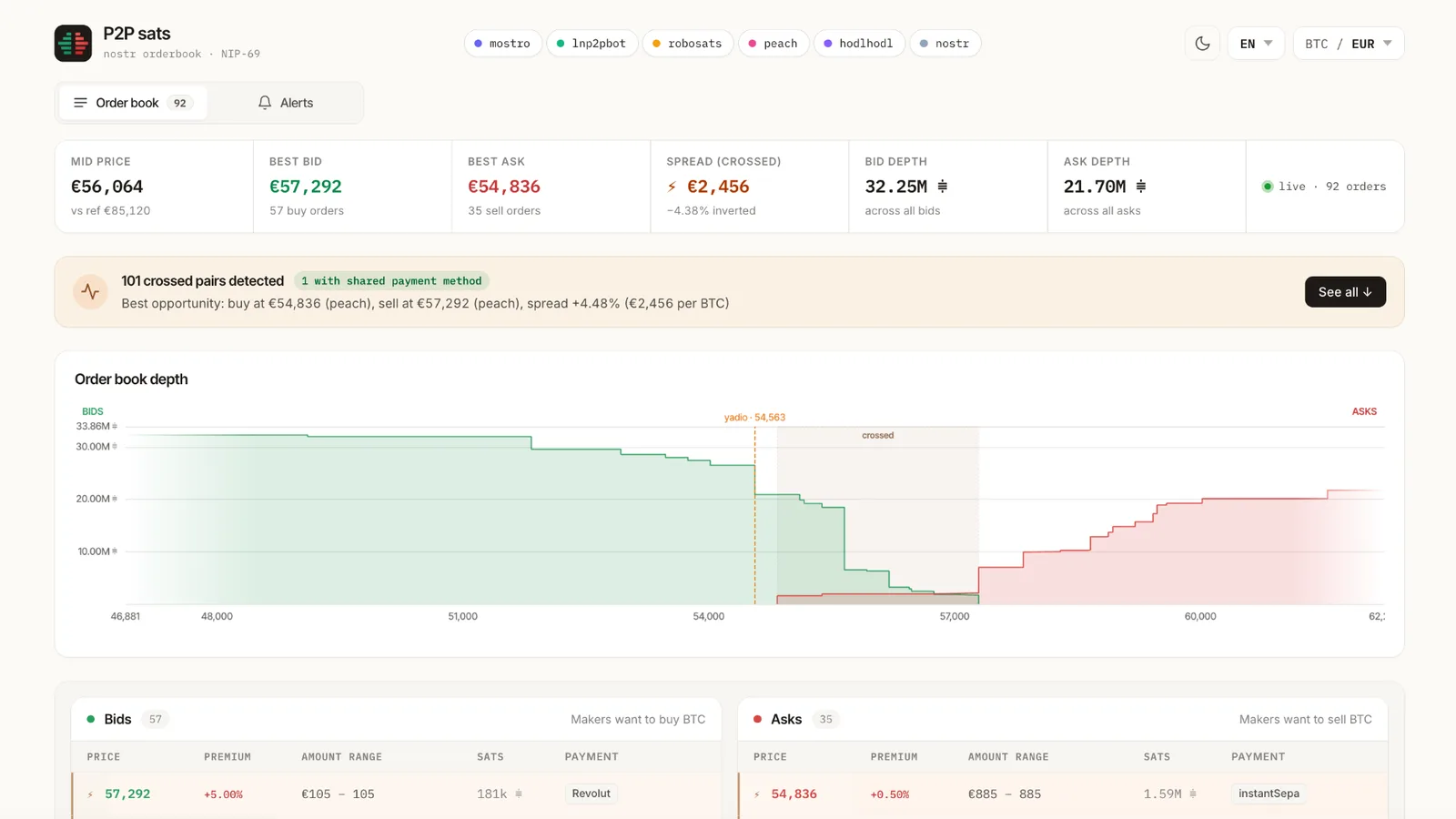Image resolution: width=1456 pixels, height=819 pixels.
Task: Click the '1 with shared payment method' badge
Action: (x=391, y=281)
